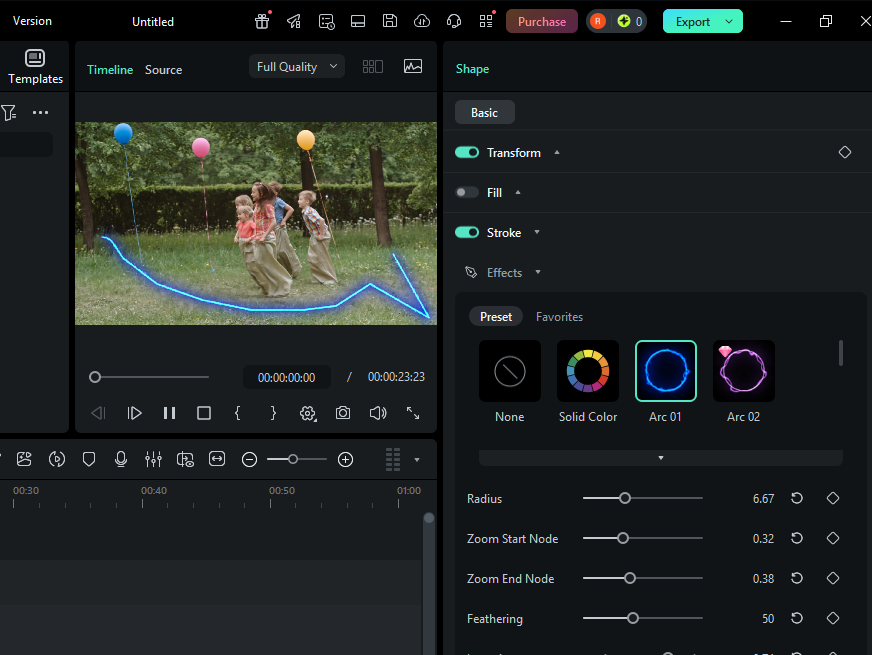Open the Favorites presets tab
Image resolution: width=872 pixels, height=655 pixels.
click(x=559, y=317)
